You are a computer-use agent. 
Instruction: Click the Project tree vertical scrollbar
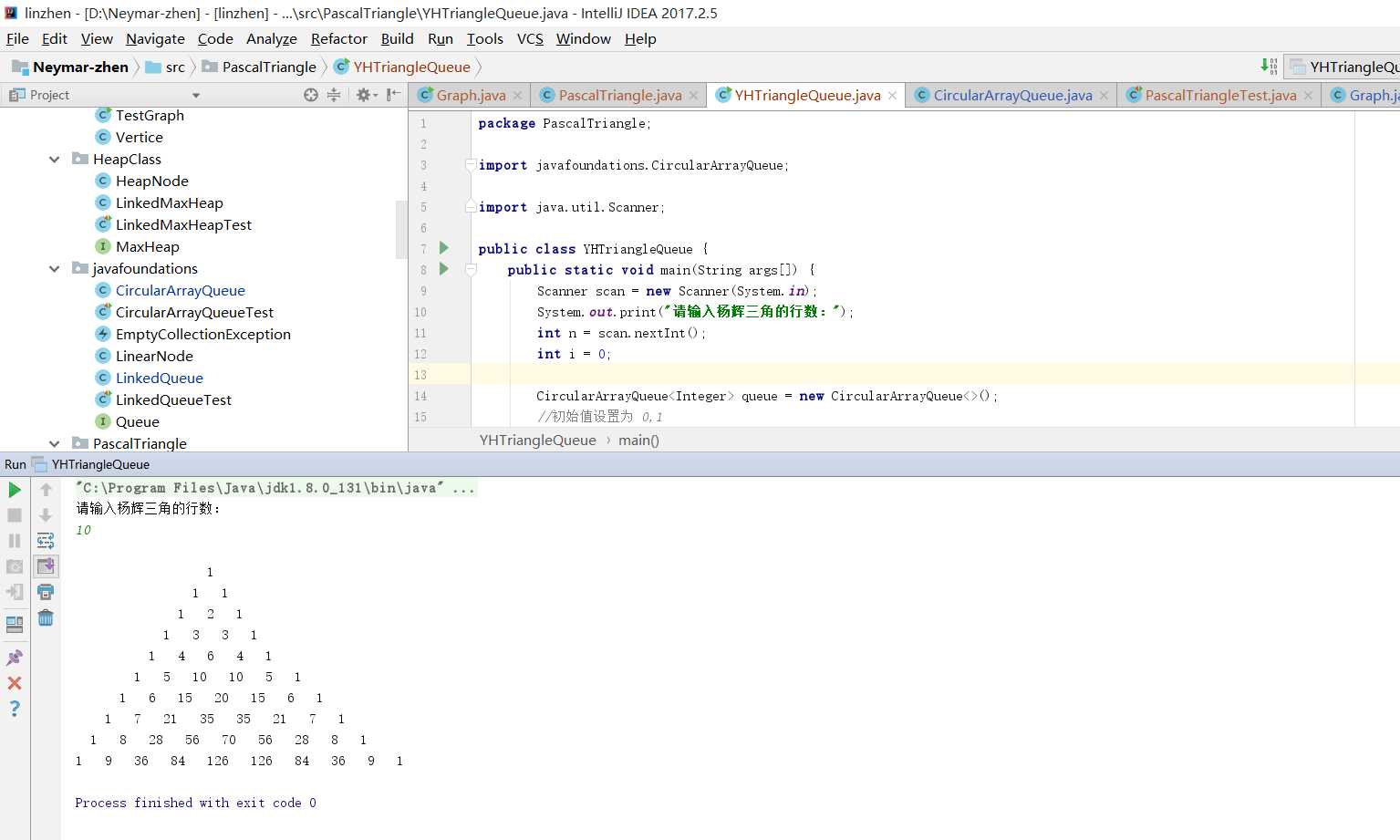coord(401,229)
